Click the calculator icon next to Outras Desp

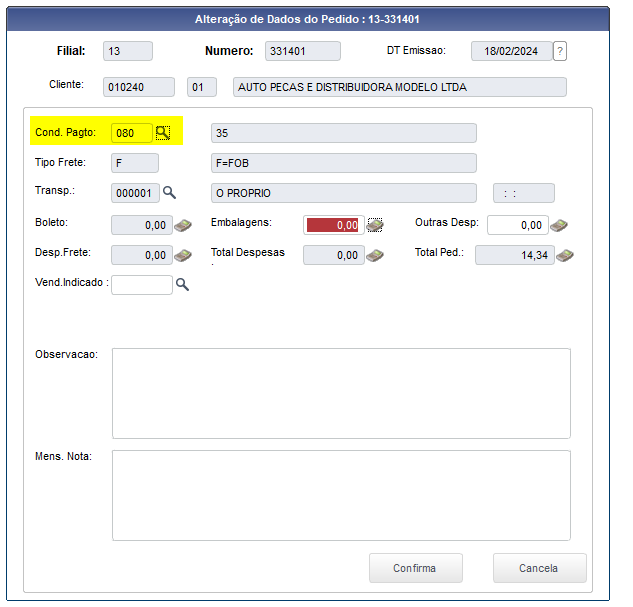pos(559,225)
